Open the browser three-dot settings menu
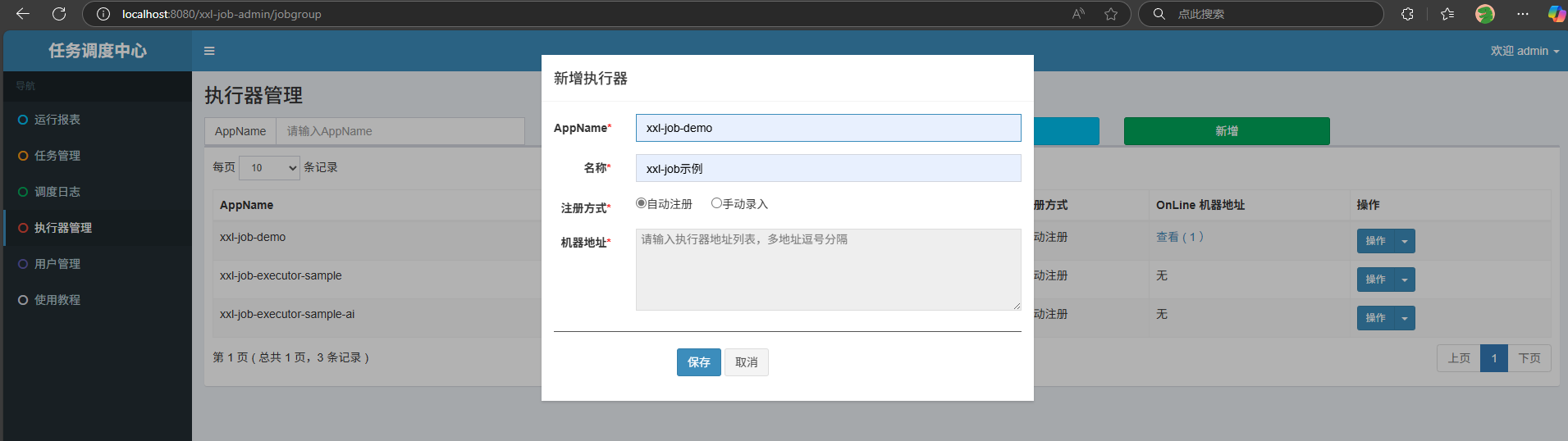The image size is (1568, 441). (1523, 14)
